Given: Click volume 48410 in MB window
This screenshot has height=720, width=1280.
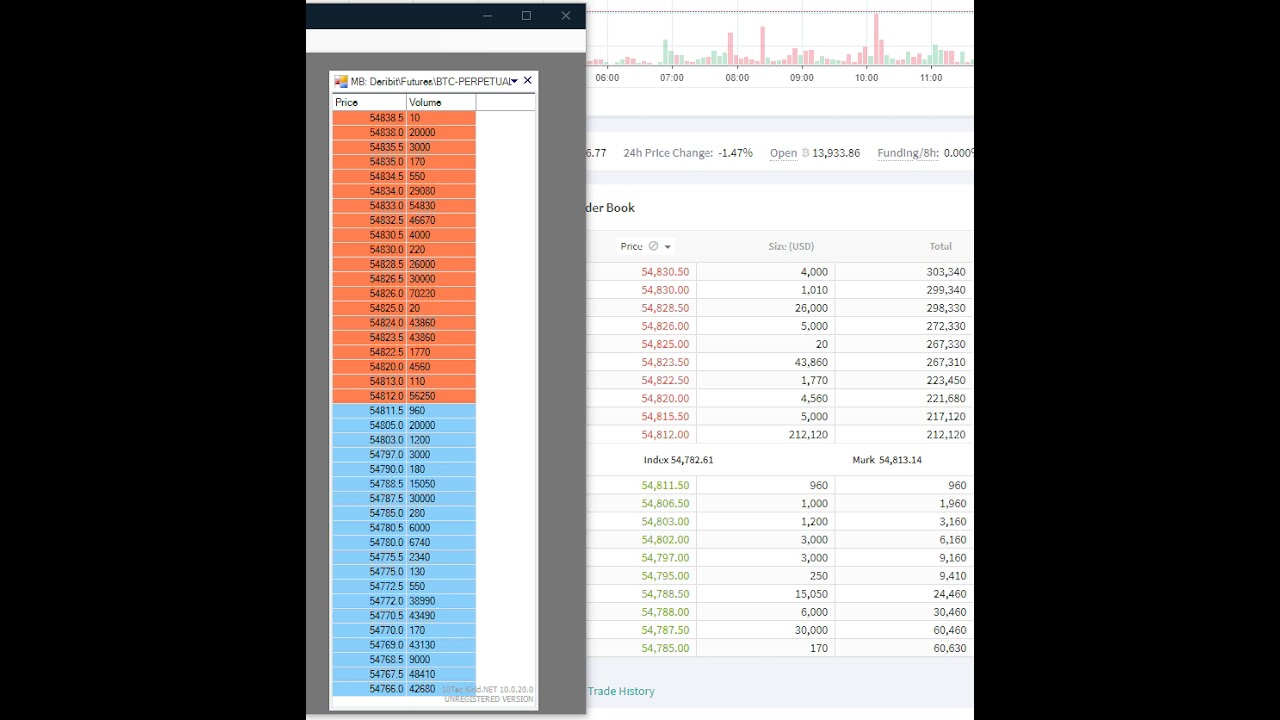Looking at the screenshot, I should tap(422, 674).
